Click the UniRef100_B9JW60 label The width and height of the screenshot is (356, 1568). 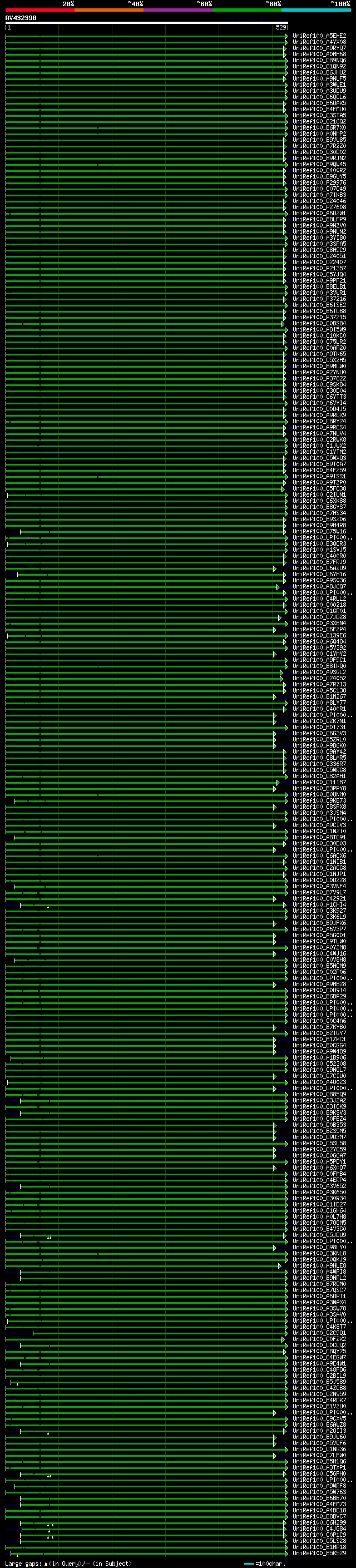319,1437
